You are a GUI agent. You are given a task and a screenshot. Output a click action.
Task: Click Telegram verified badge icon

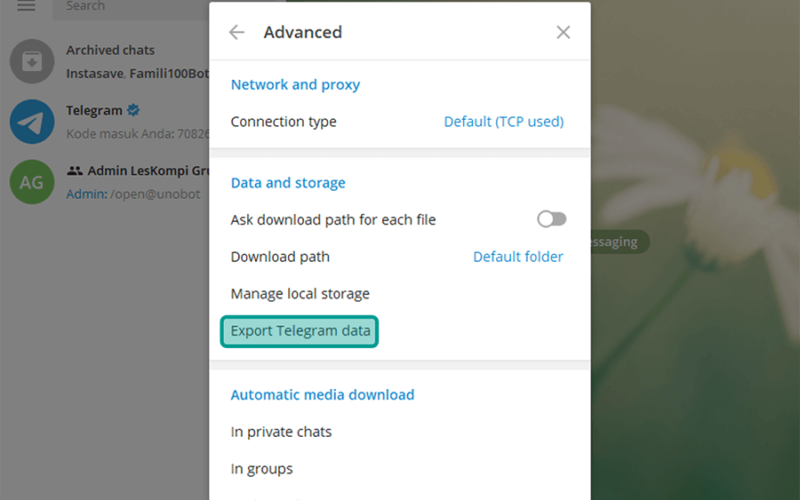134,110
